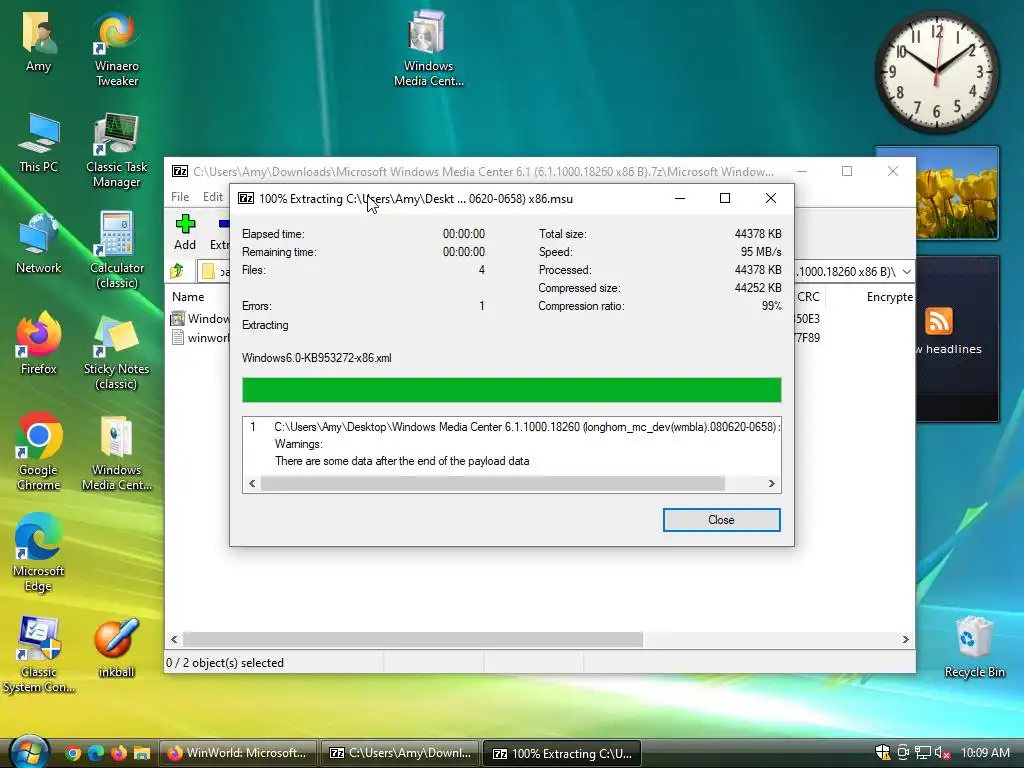Image resolution: width=1024 pixels, height=768 pixels.
Task: Click the security shield tray icon
Action: [882, 753]
